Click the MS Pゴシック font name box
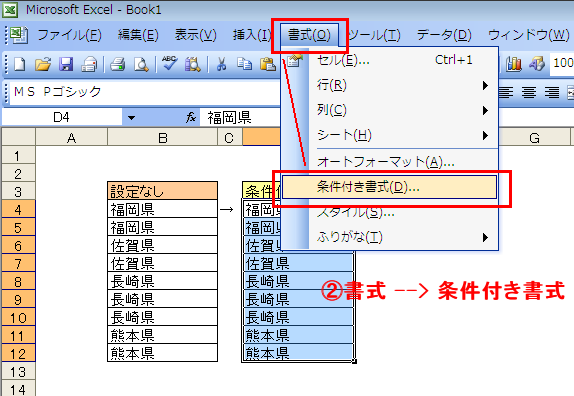The image size is (574, 396). coord(145,92)
